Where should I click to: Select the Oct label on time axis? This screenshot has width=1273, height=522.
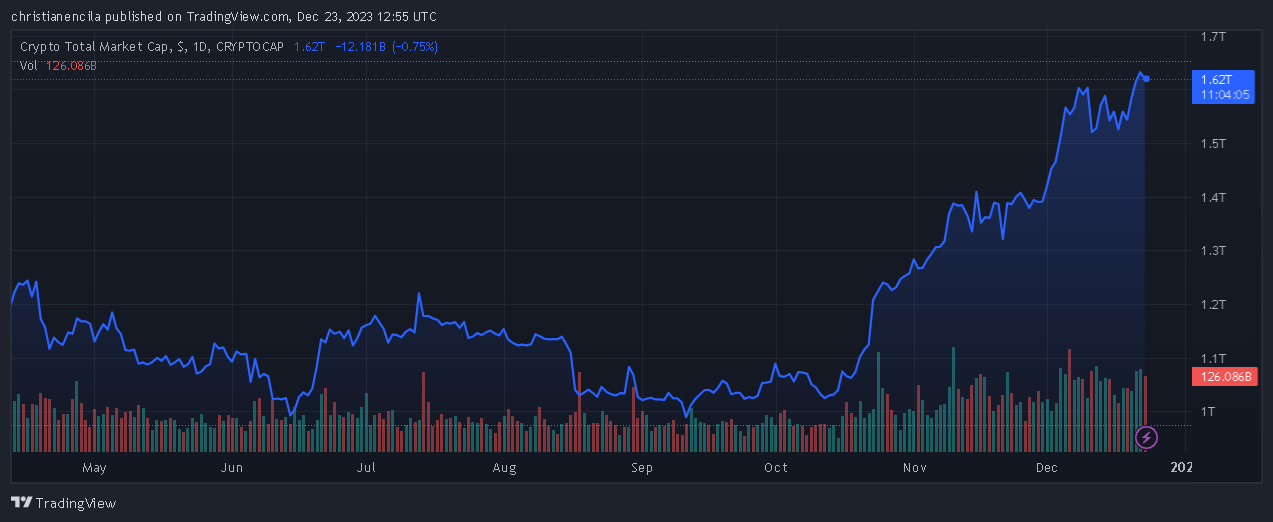click(x=775, y=467)
